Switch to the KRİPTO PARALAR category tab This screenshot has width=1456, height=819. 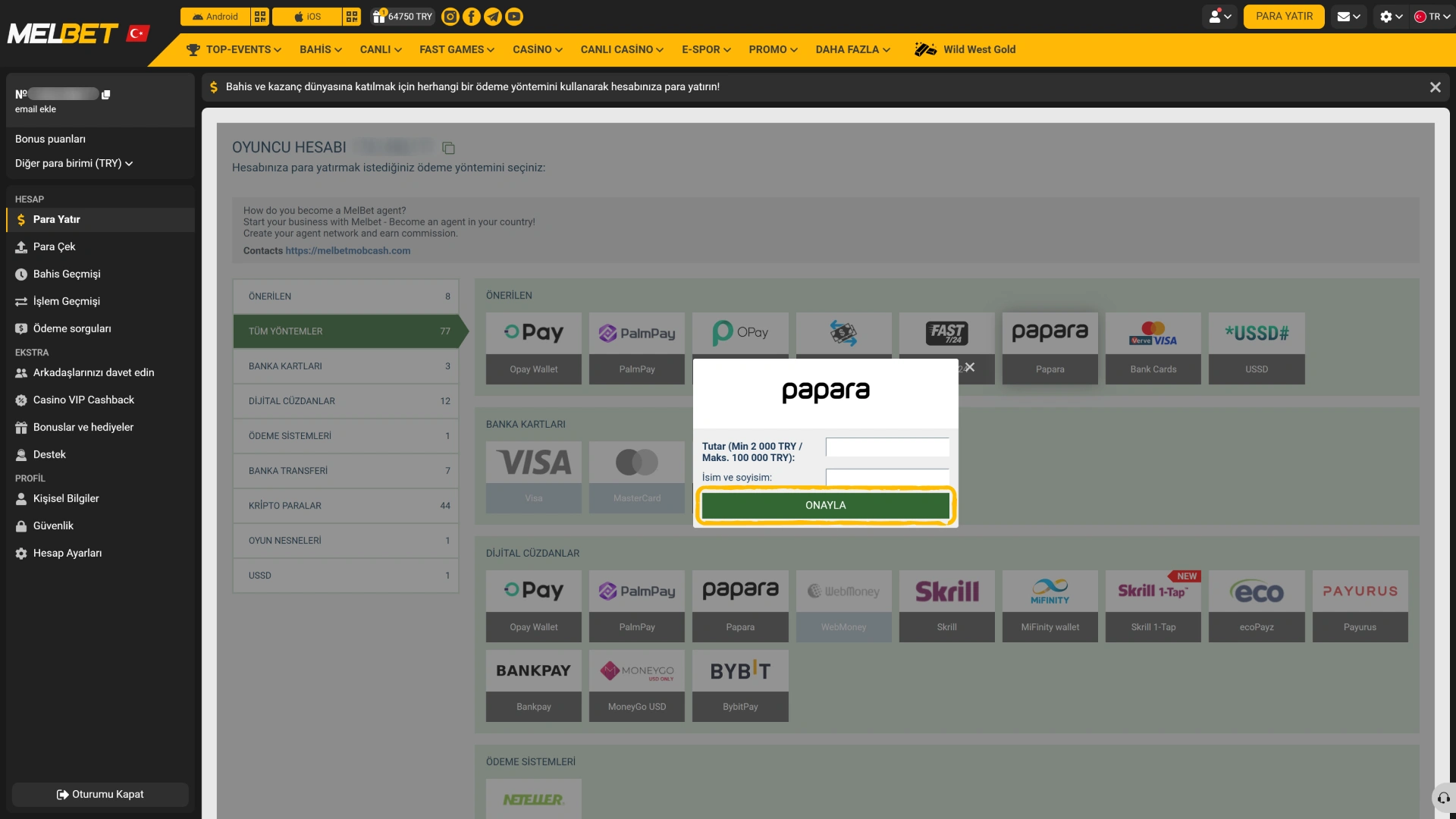[x=346, y=506]
